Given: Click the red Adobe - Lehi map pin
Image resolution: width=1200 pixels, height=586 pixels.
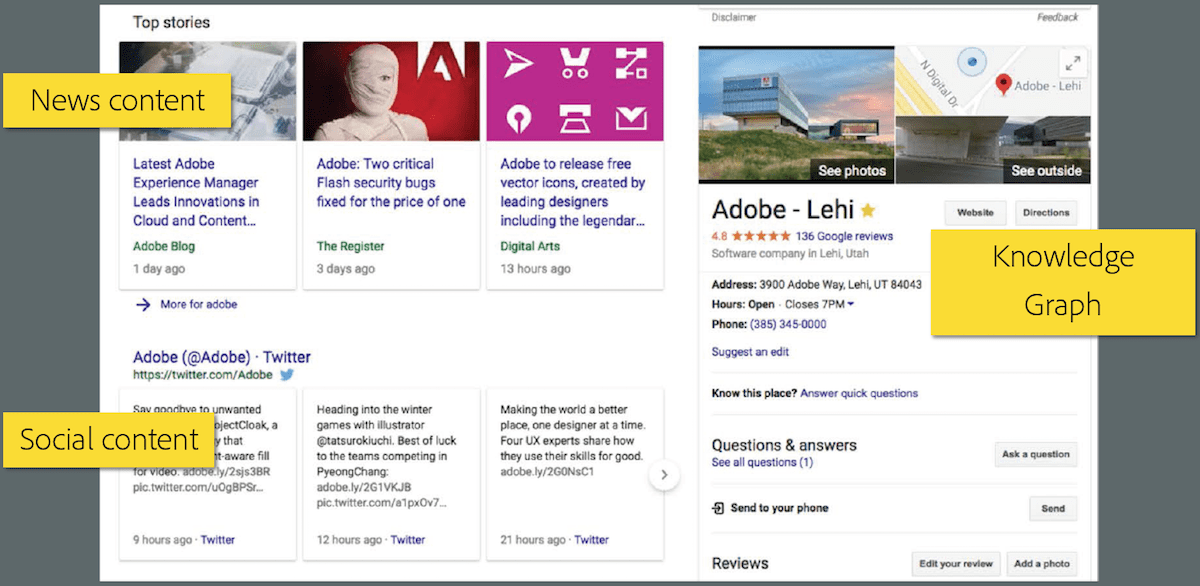Looking at the screenshot, I should click(1003, 85).
